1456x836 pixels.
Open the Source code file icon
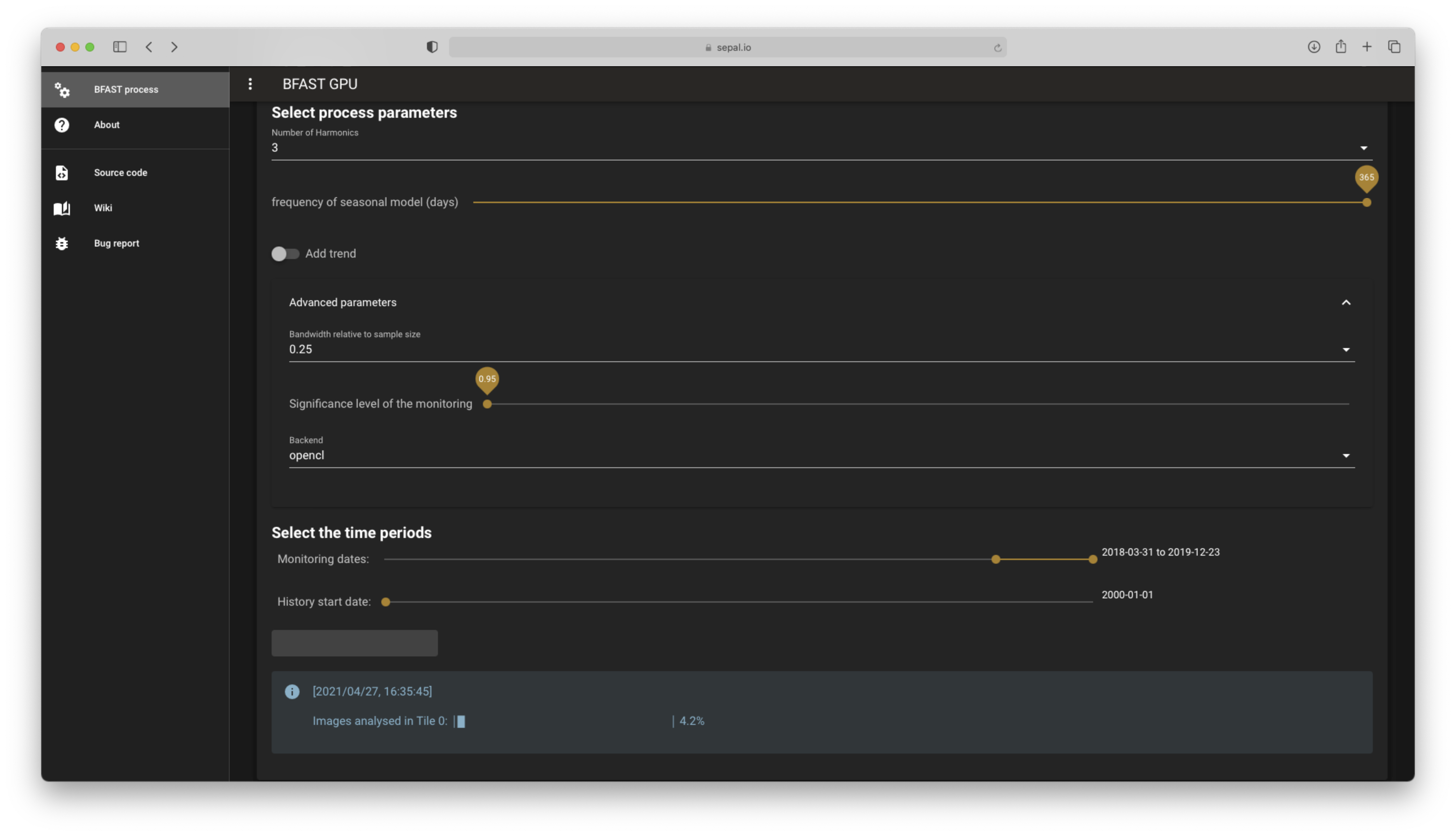click(x=62, y=173)
